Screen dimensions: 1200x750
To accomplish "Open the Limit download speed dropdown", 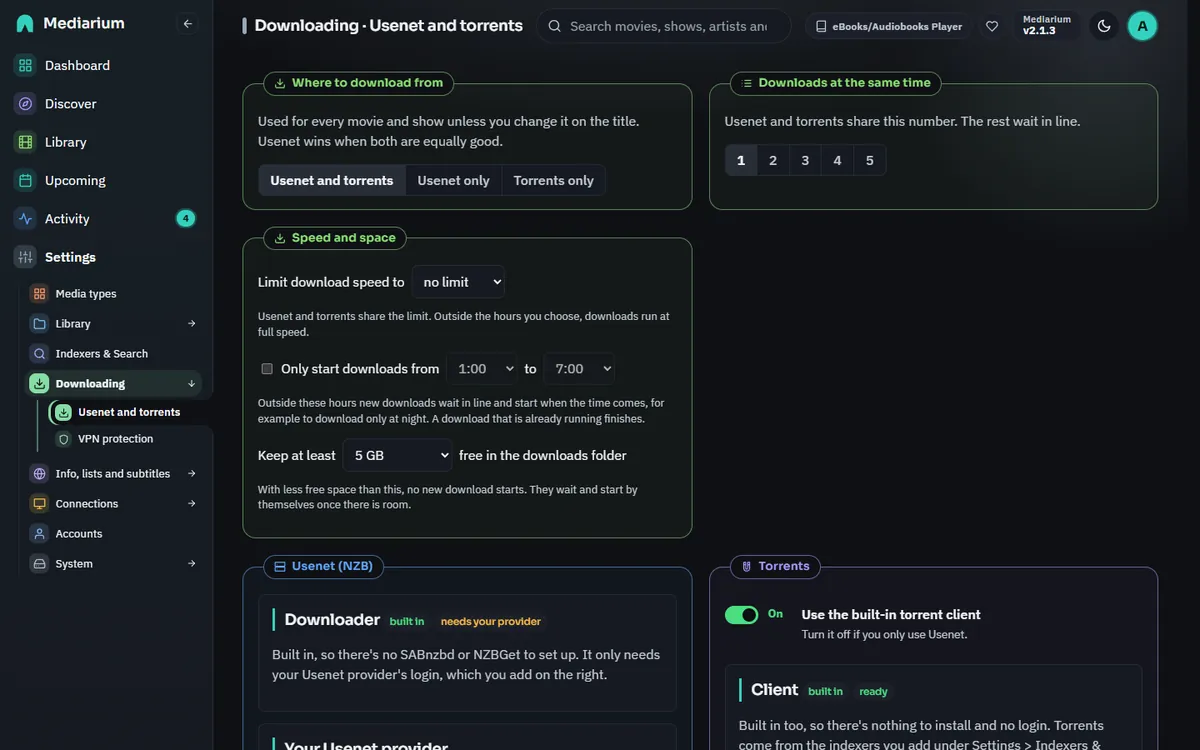I will point(458,282).
